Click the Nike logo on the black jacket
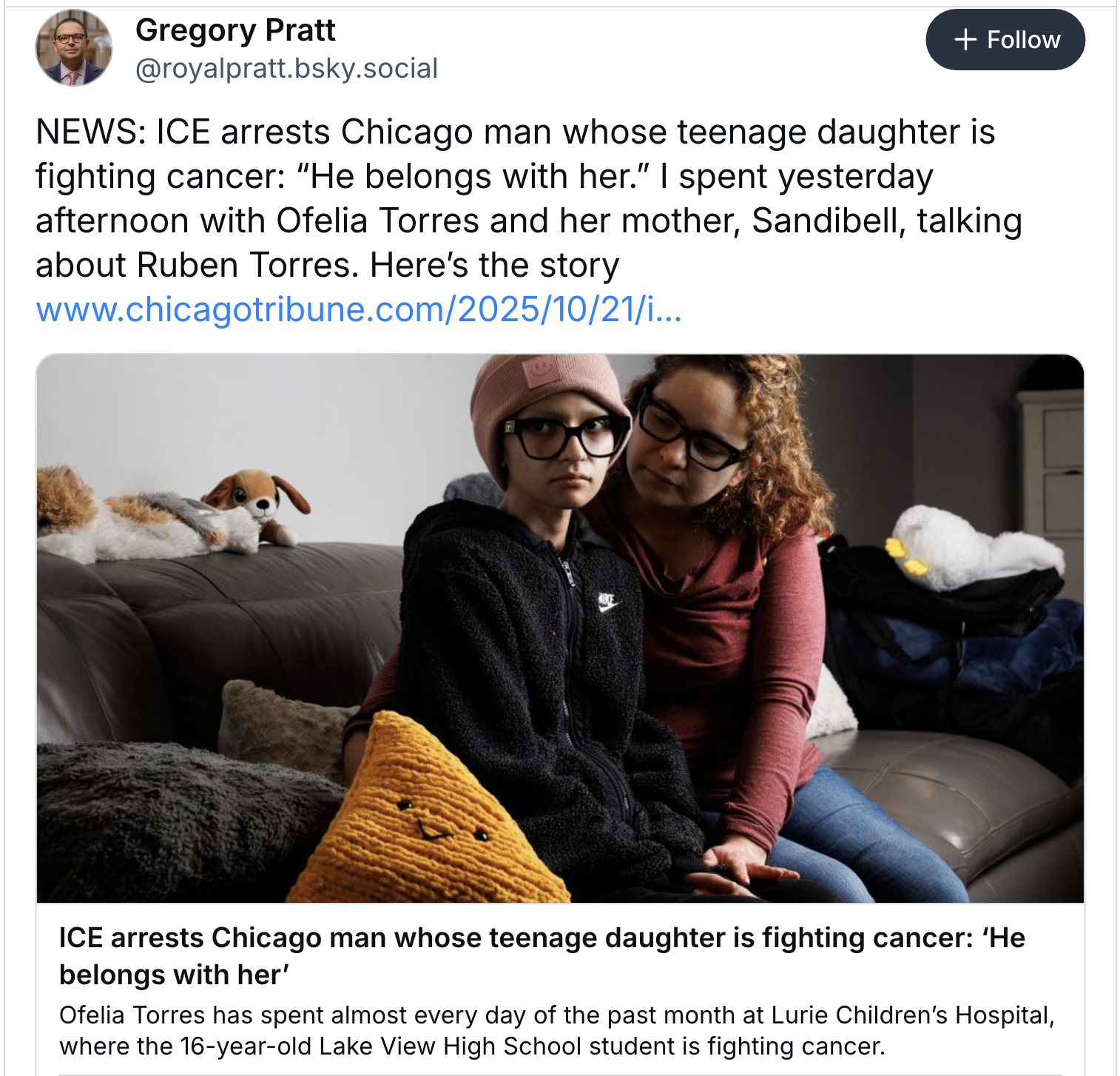This screenshot has width=1120, height=1076. 607,603
